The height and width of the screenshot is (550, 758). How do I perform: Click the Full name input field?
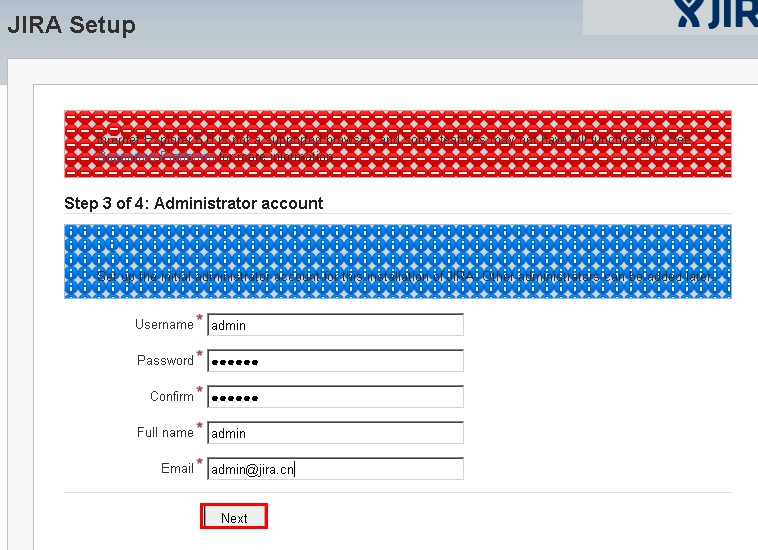(x=335, y=433)
